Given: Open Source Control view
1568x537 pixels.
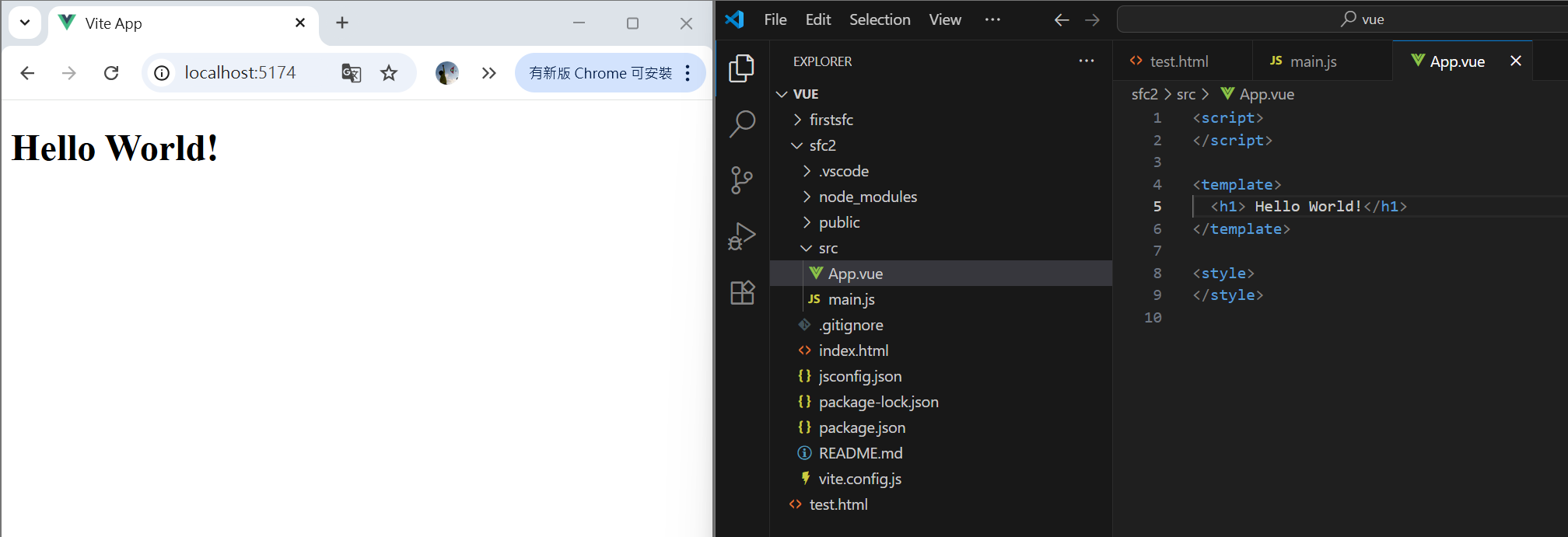Looking at the screenshot, I should point(742,180).
